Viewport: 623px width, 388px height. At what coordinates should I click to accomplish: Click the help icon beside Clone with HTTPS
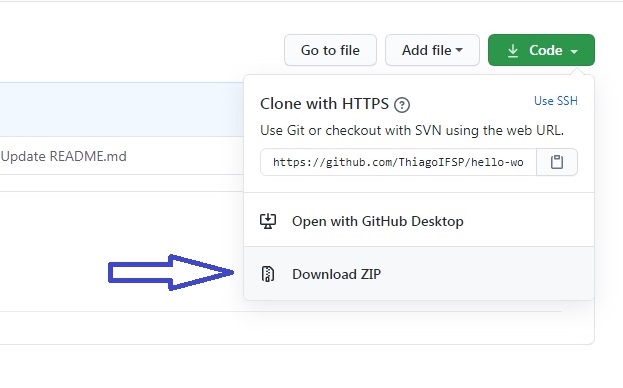[x=402, y=105]
